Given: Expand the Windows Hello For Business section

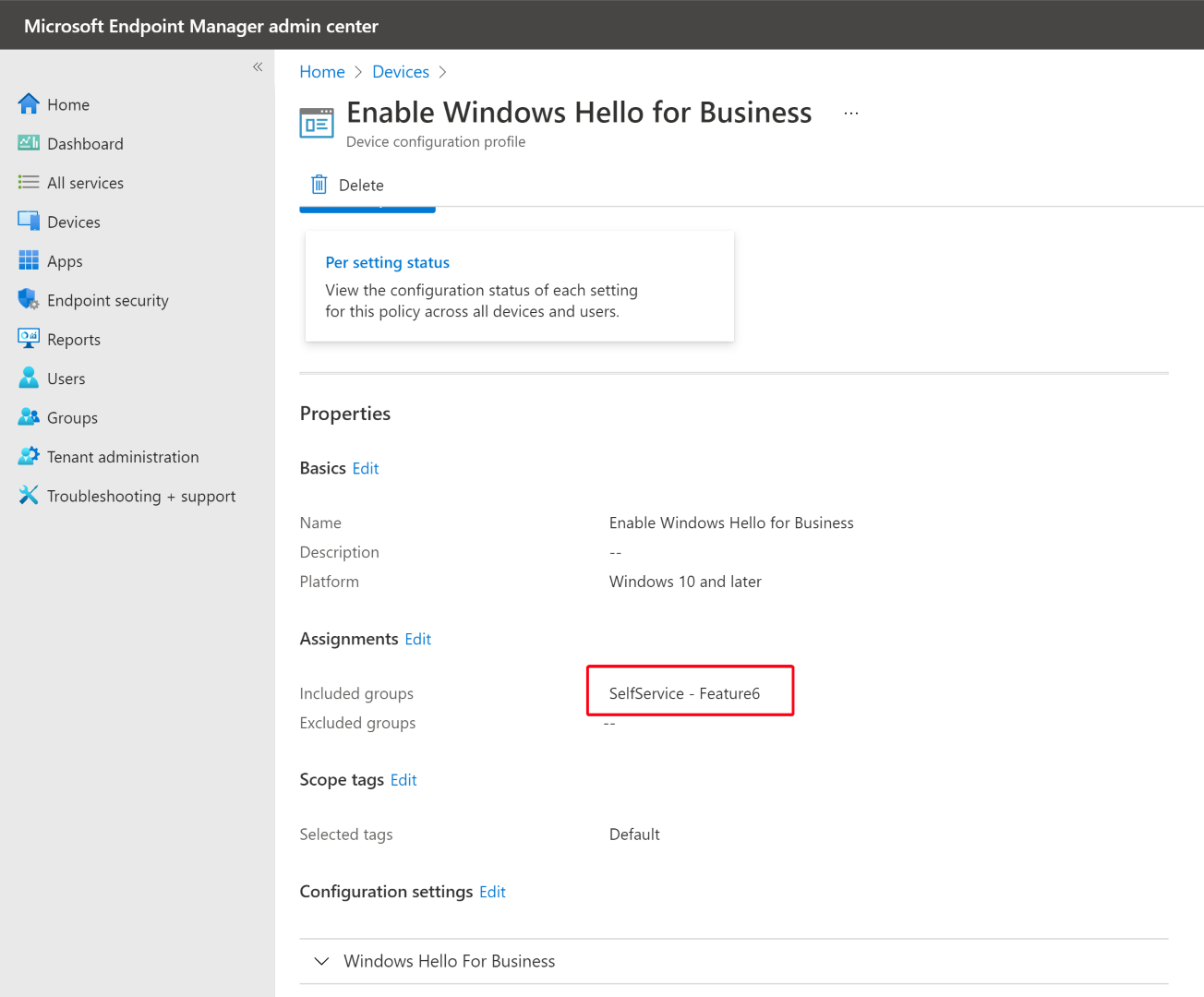Looking at the screenshot, I should [321, 961].
